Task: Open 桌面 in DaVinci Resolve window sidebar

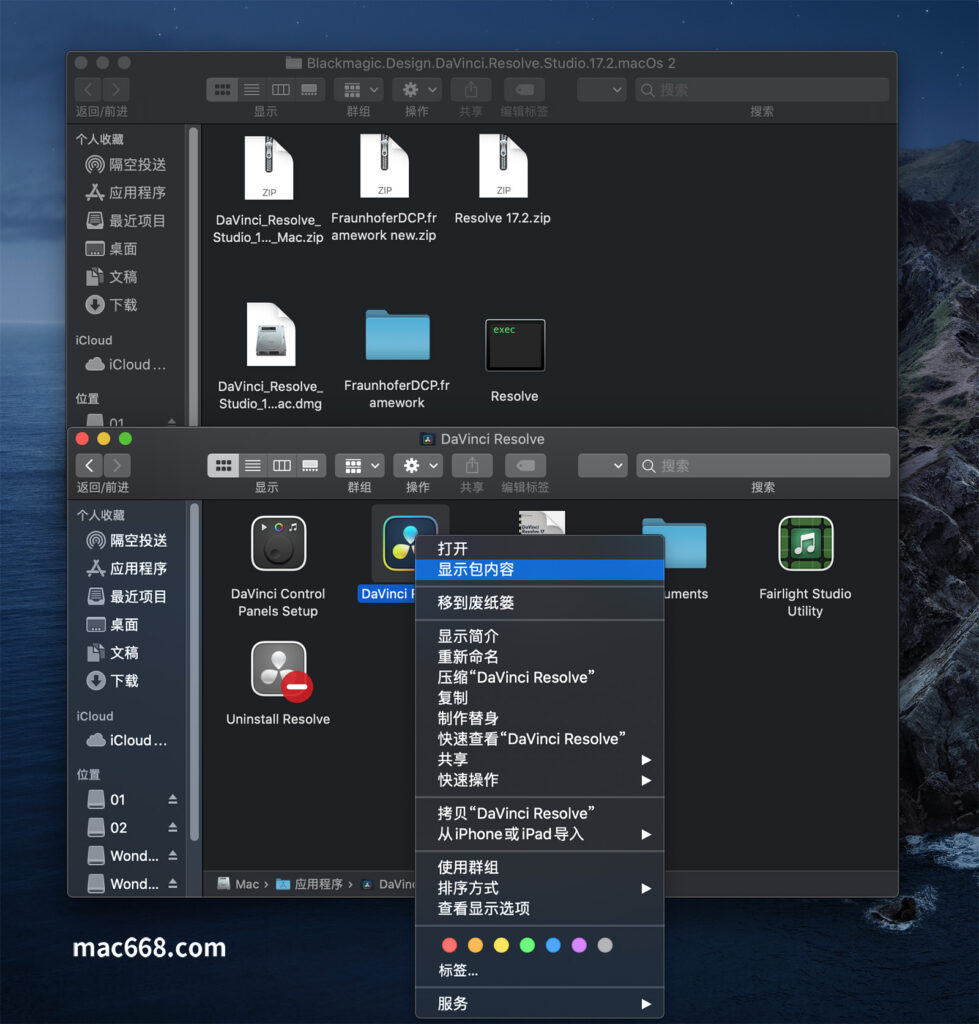Action: pos(112,625)
